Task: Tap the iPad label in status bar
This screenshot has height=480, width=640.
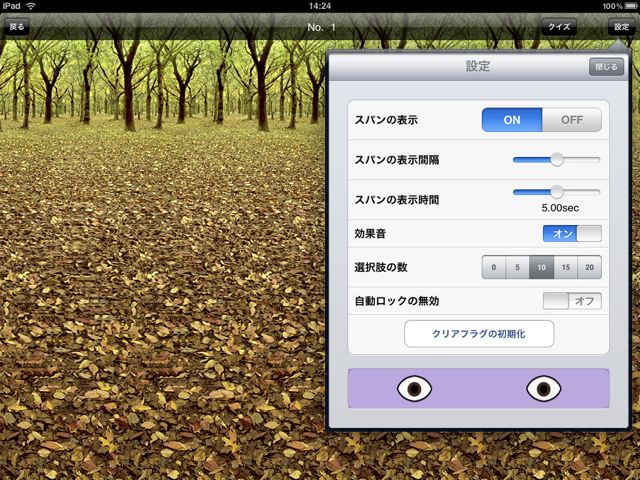Action: click(x=11, y=6)
